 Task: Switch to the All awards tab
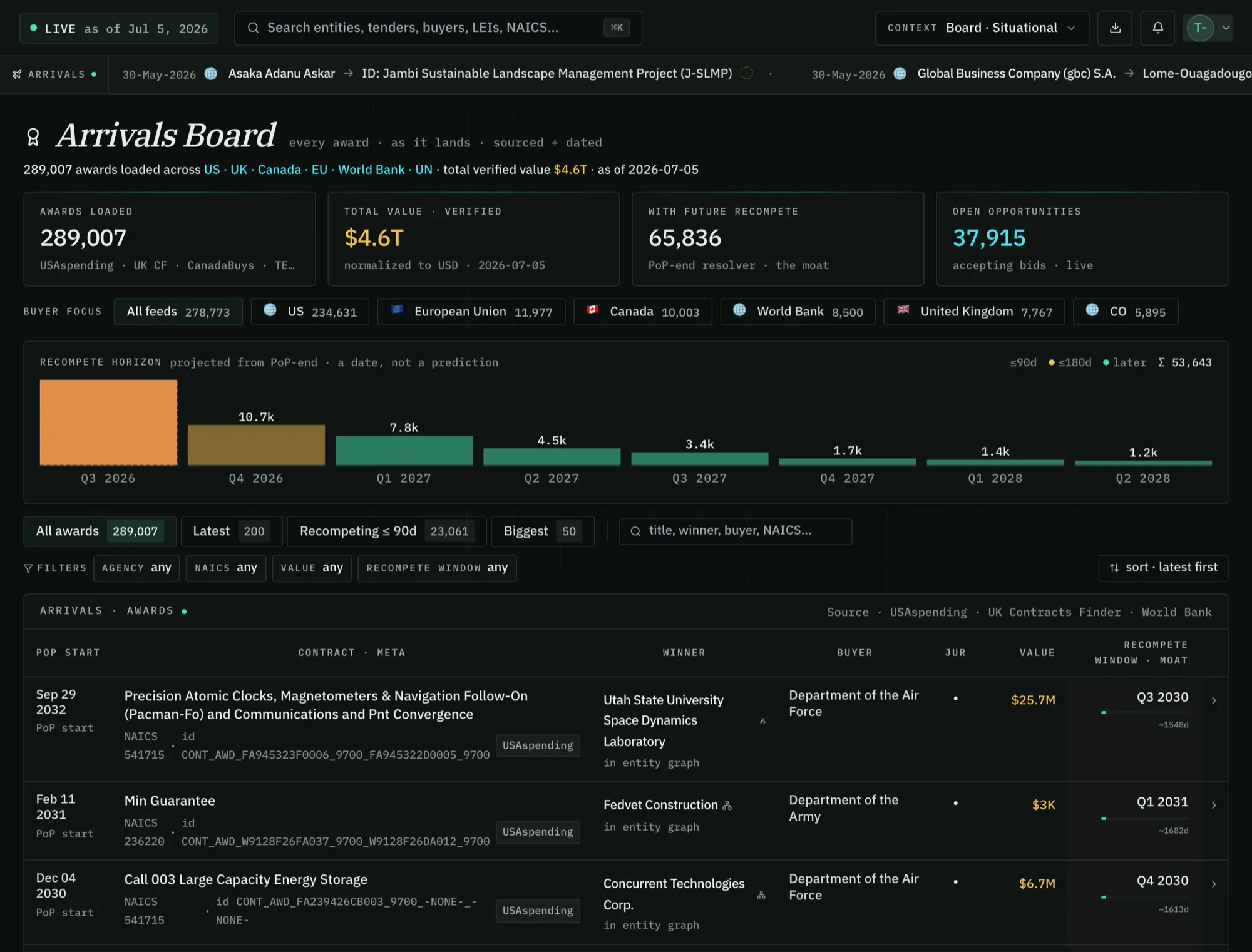(100, 531)
